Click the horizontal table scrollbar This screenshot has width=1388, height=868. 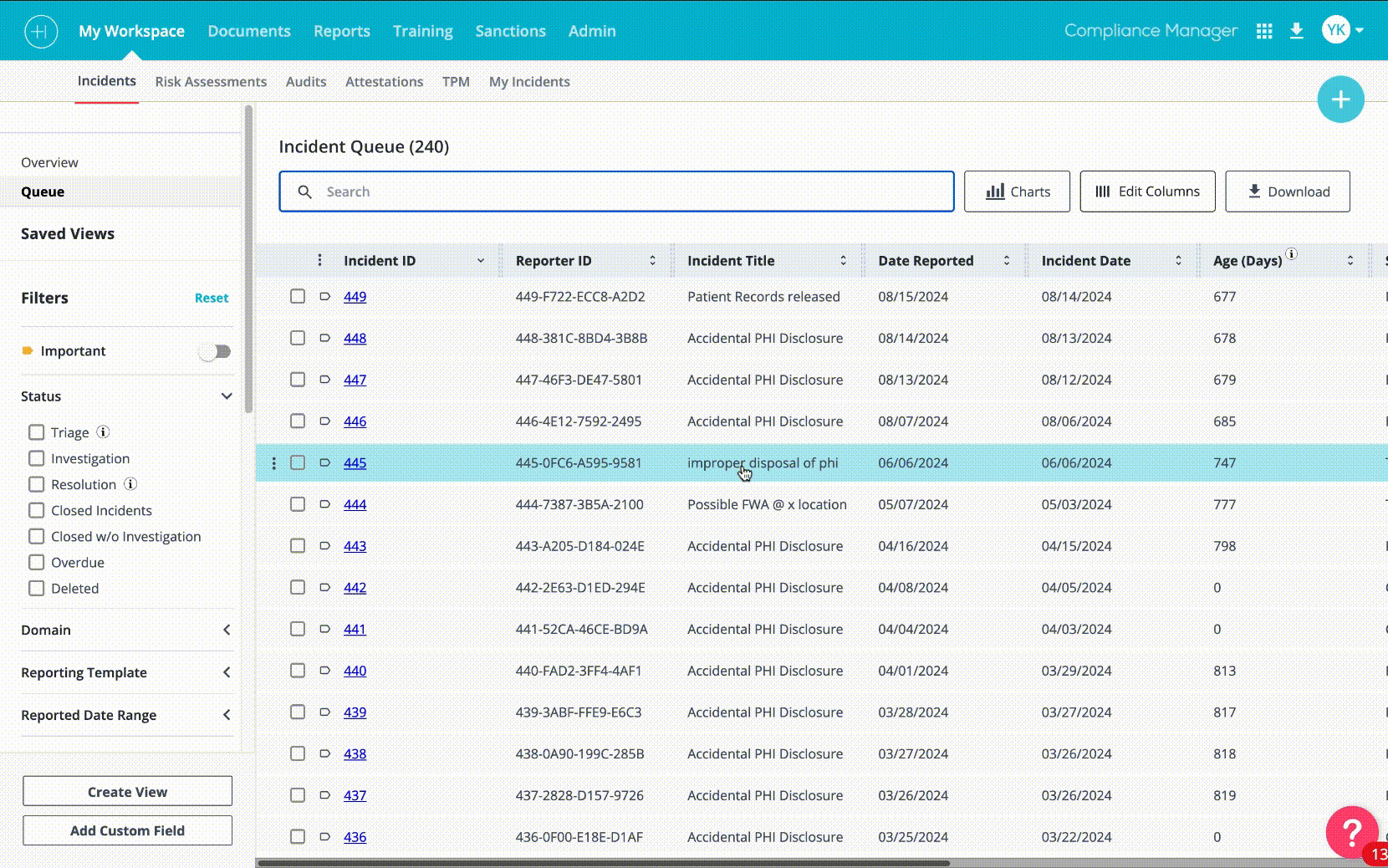point(603,863)
